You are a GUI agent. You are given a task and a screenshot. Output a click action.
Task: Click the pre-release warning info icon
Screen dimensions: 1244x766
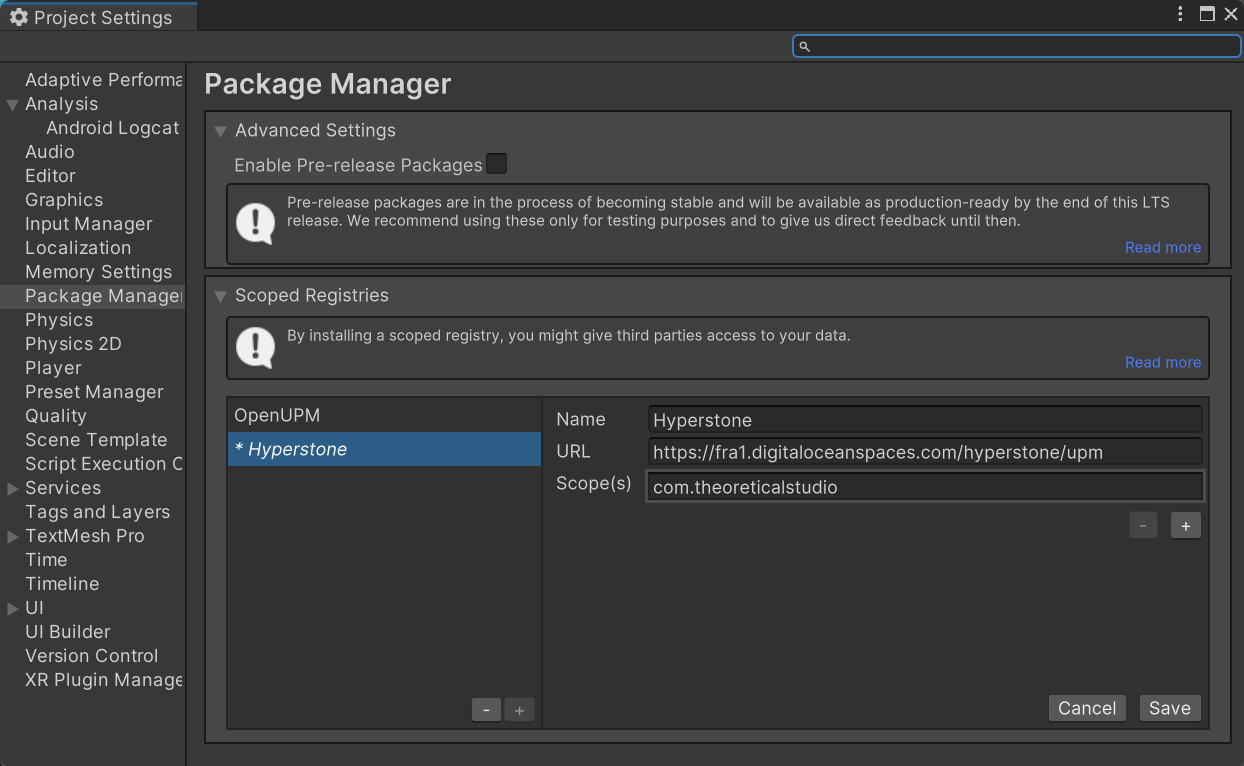256,223
